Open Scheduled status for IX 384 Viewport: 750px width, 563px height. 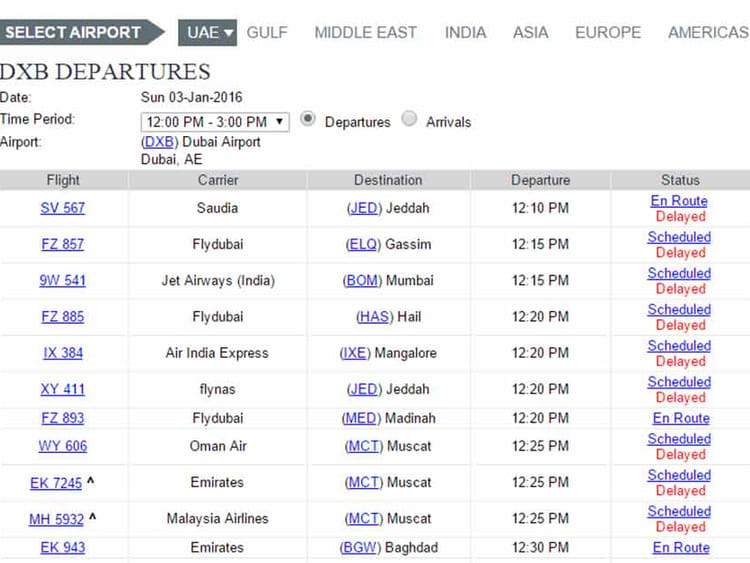pyautogui.click(x=679, y=346)
